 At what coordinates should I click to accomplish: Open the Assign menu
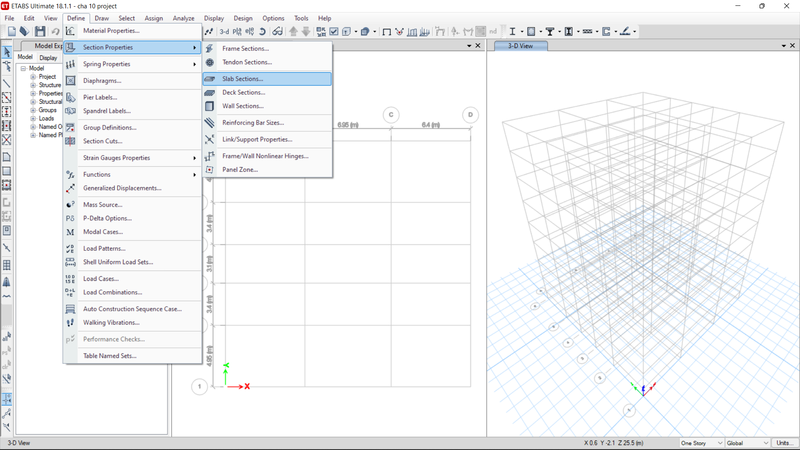pos(154,18)
